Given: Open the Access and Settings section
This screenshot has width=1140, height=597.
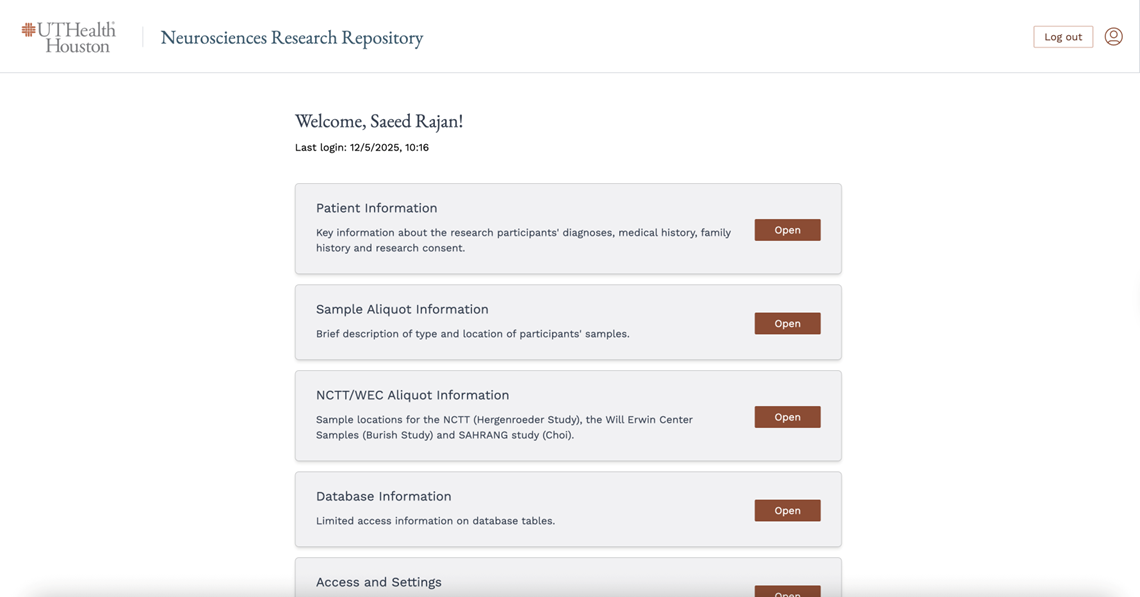Looking at the screenshot, I should [787, 591].
